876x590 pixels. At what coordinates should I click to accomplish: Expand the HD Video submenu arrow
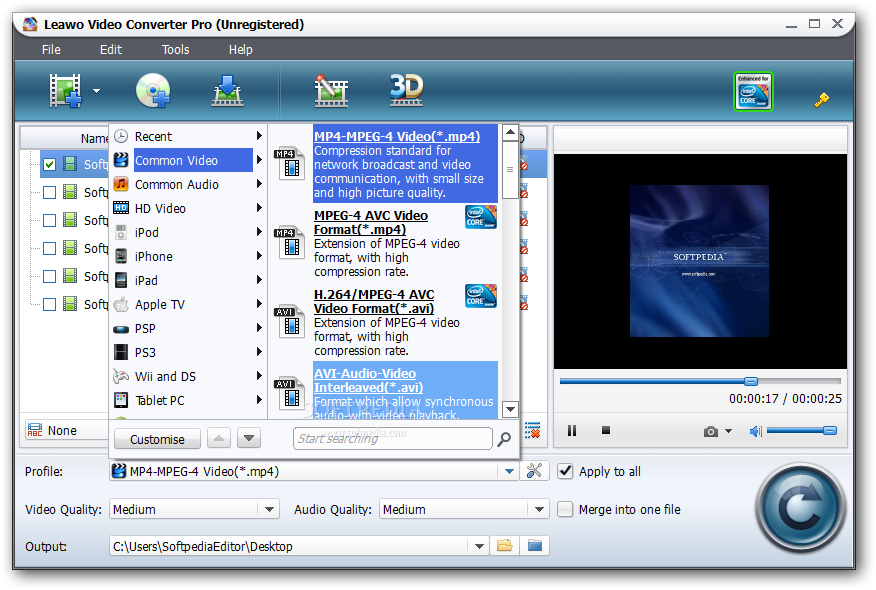point(259,208)
